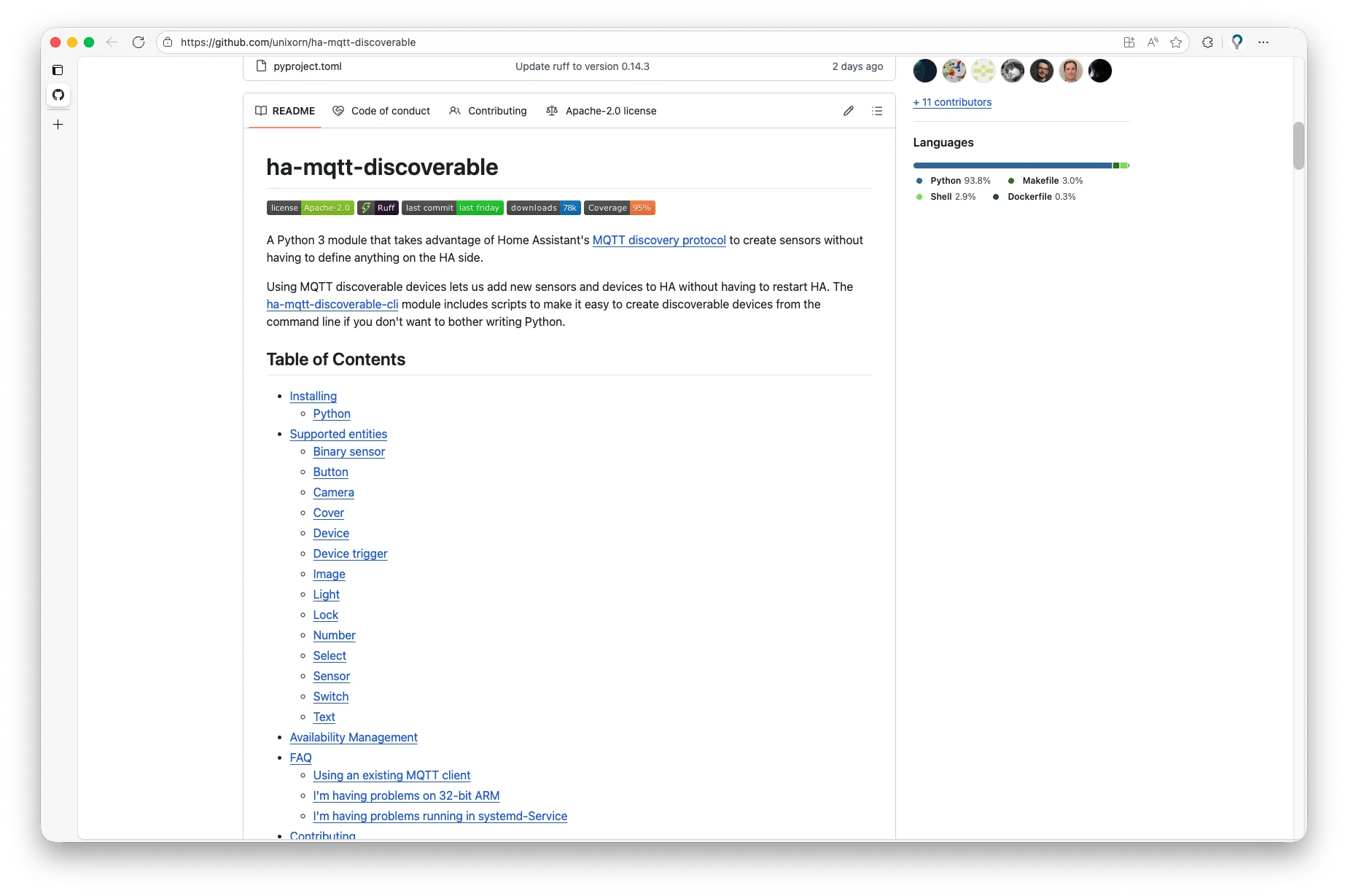Add a new tab with plus icon
Viewport: 1348px width, 896px height.
pyautogui.click(x=58, y=125)
